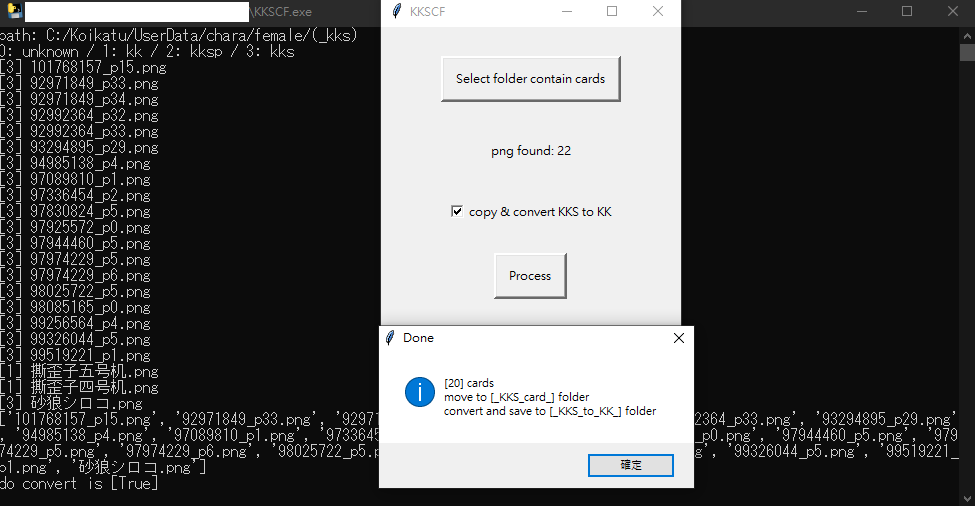
Task: Click the feather icon in Done dialog title
Action: [x=390, y=338]
